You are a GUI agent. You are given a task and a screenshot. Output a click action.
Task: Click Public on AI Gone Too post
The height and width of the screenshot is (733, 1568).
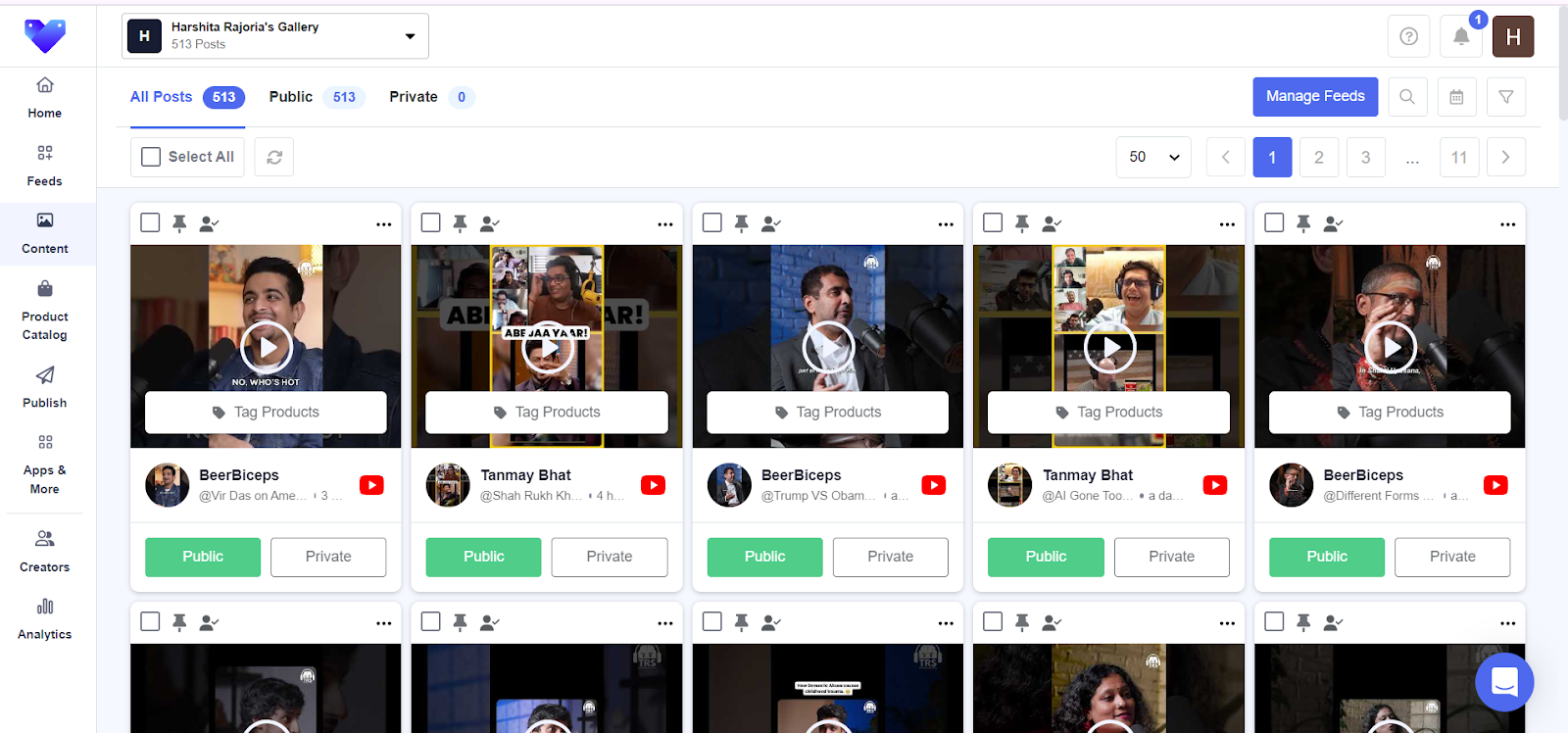[1046, 557]
